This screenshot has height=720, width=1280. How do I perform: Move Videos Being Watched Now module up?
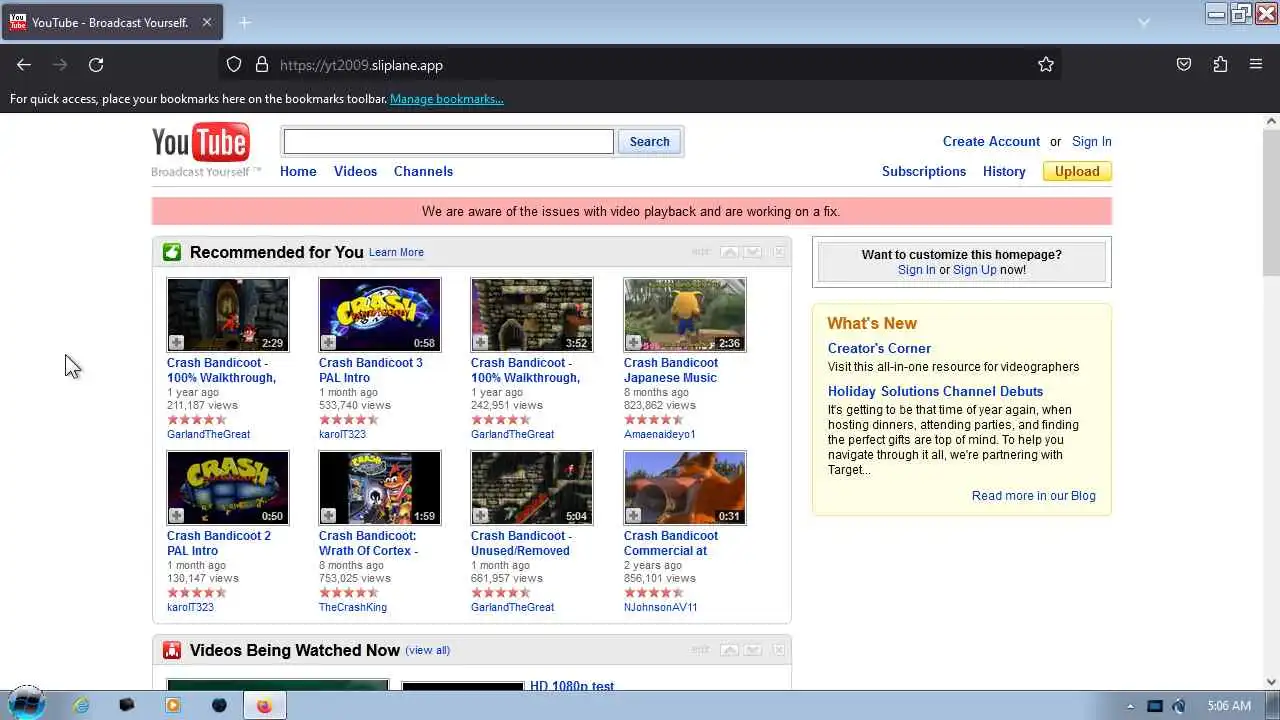pyautogui.click(x=730, y=650)
